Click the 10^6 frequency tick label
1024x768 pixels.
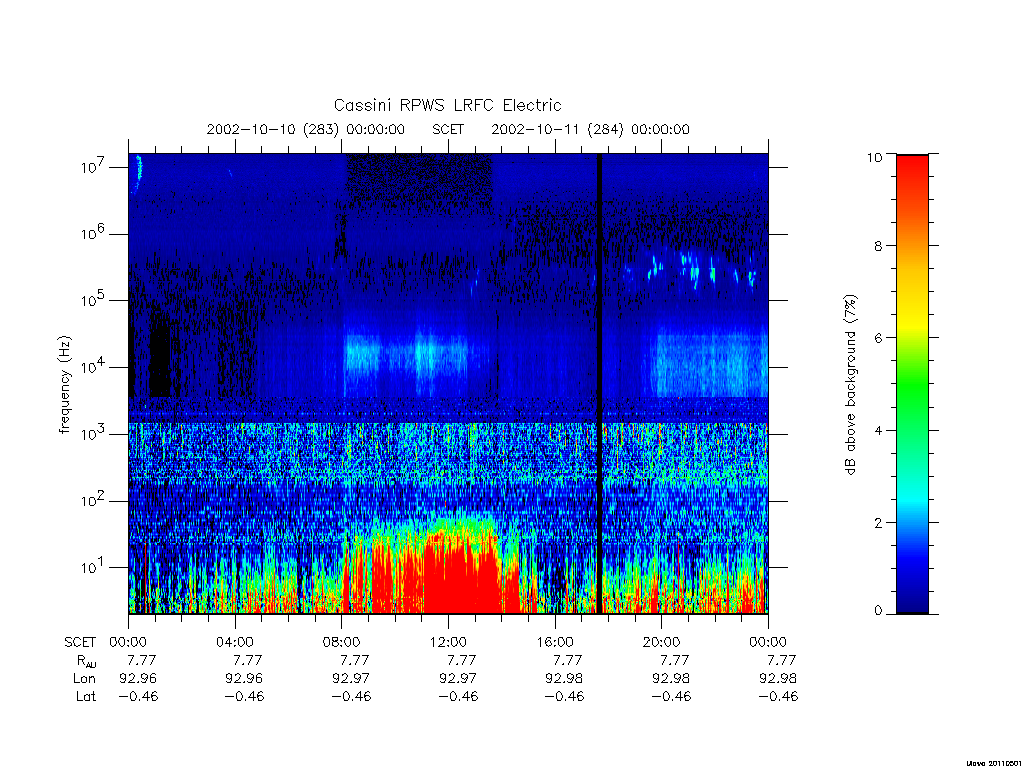click(x=94, y=234)
